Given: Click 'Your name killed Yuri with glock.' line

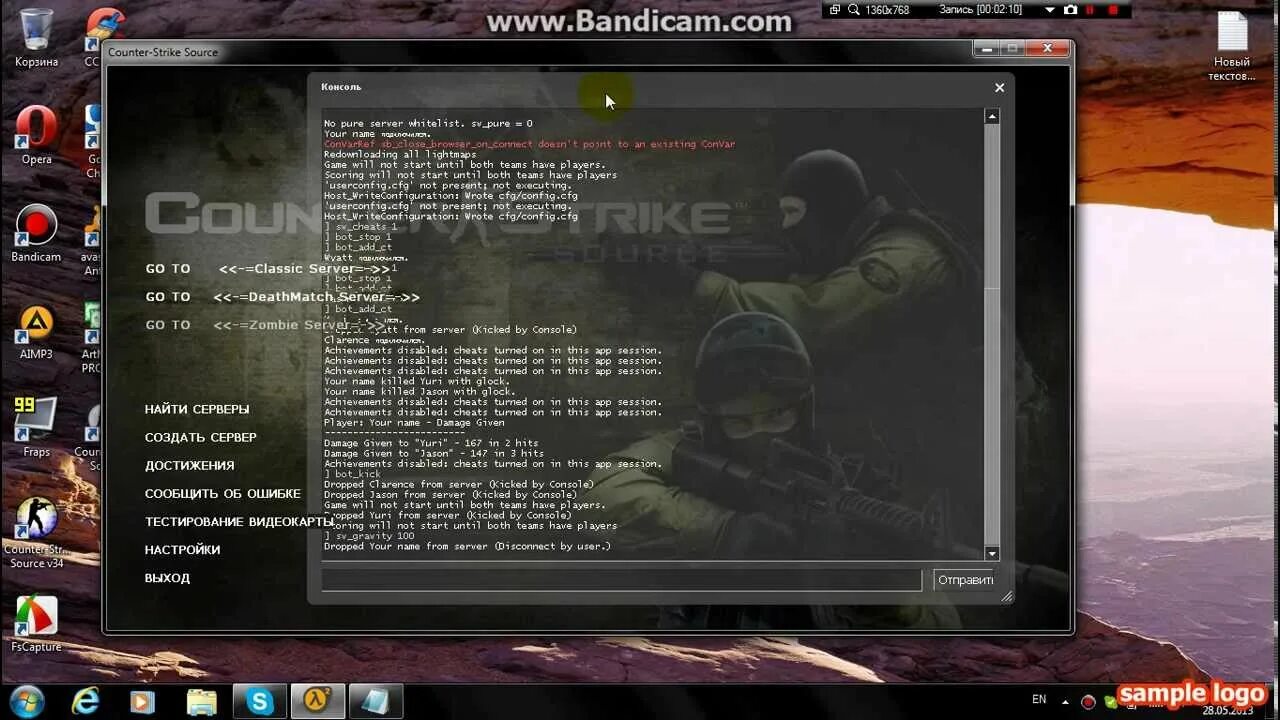Looking at the screenshot, I should coord(417,381).
